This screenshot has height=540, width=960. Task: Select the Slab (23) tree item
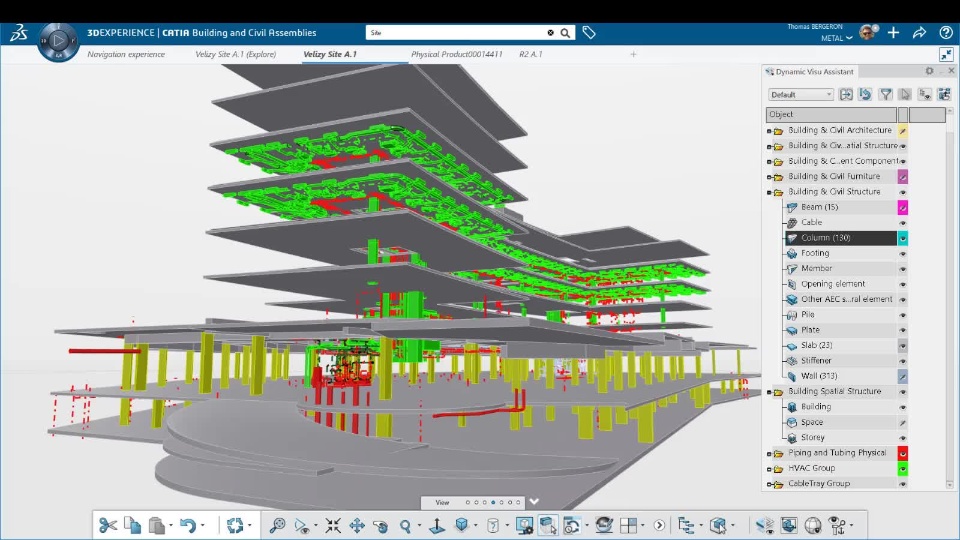click(x=819, y=345)
